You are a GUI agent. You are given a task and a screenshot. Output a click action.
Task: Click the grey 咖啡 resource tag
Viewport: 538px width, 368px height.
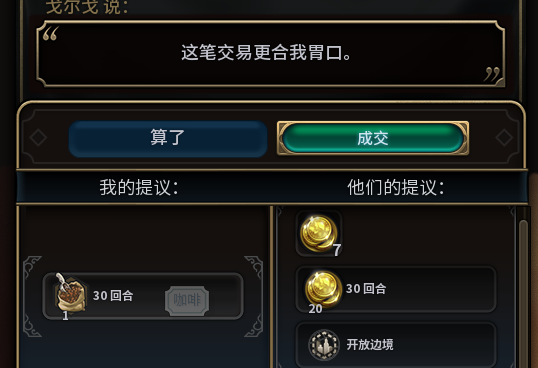point(187,301)
